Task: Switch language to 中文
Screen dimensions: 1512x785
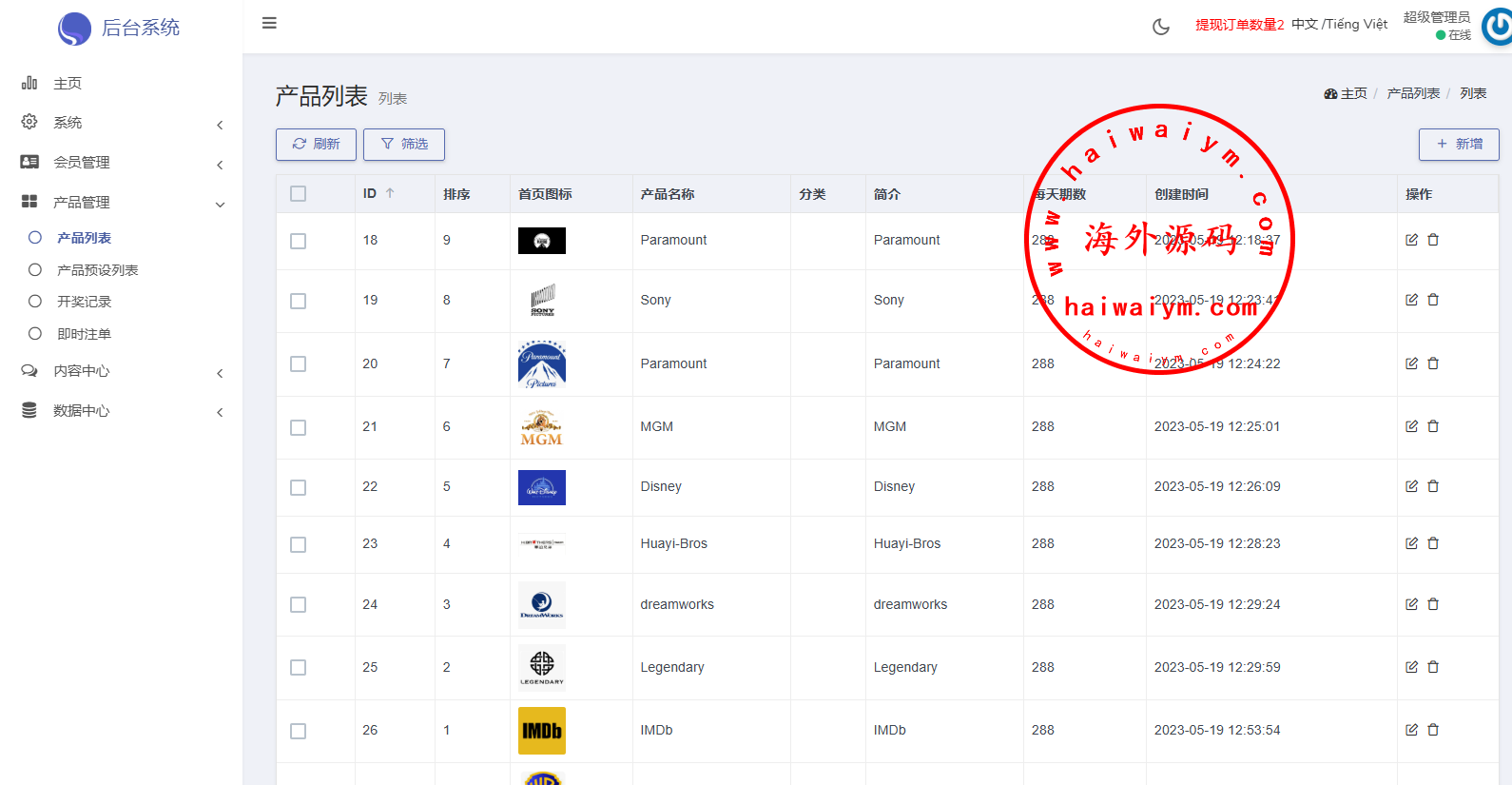Action: coord(1305,25)
